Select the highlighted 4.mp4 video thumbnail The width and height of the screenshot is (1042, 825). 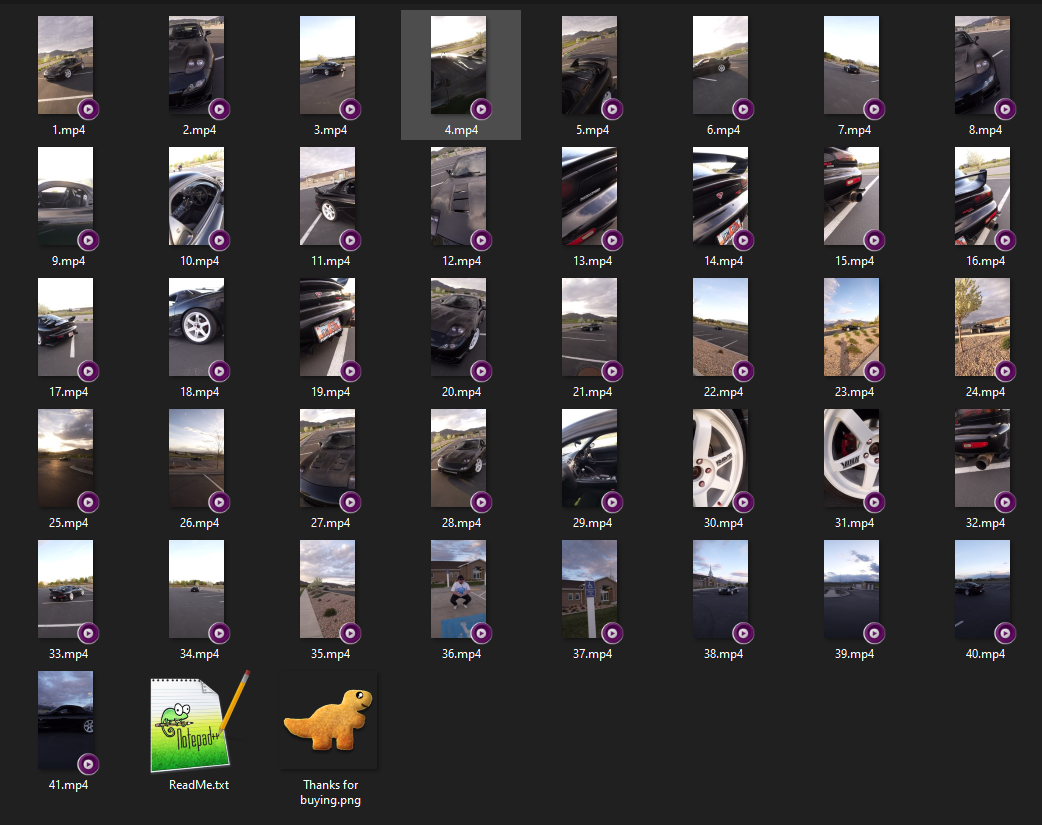458,64
